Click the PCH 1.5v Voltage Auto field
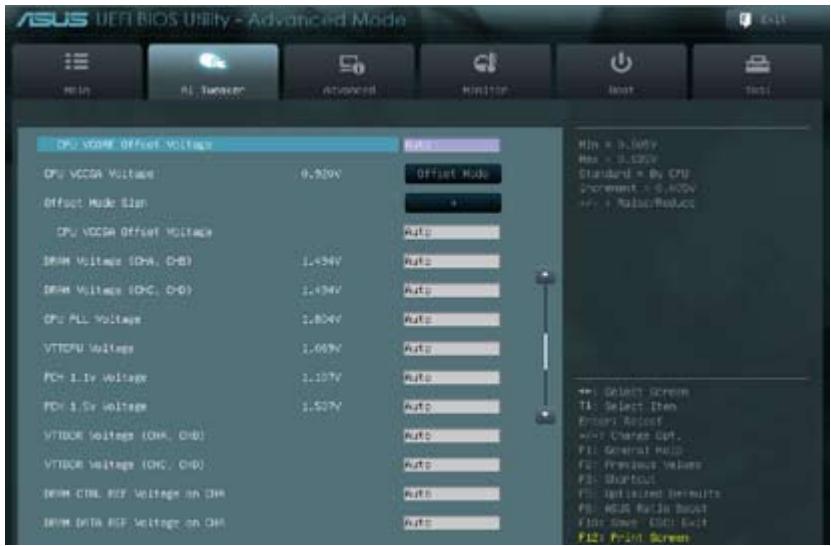The image size is (831, 546). coord(452,407)
